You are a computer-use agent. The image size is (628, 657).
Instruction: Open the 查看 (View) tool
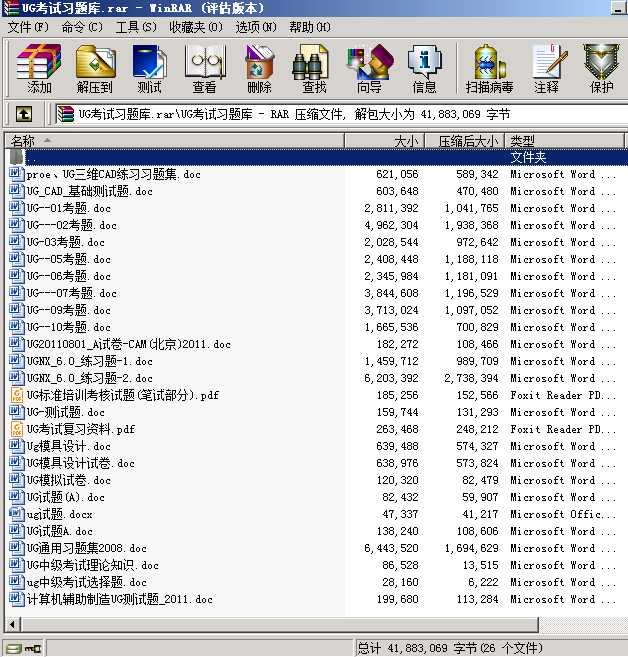tap(204, 69)
